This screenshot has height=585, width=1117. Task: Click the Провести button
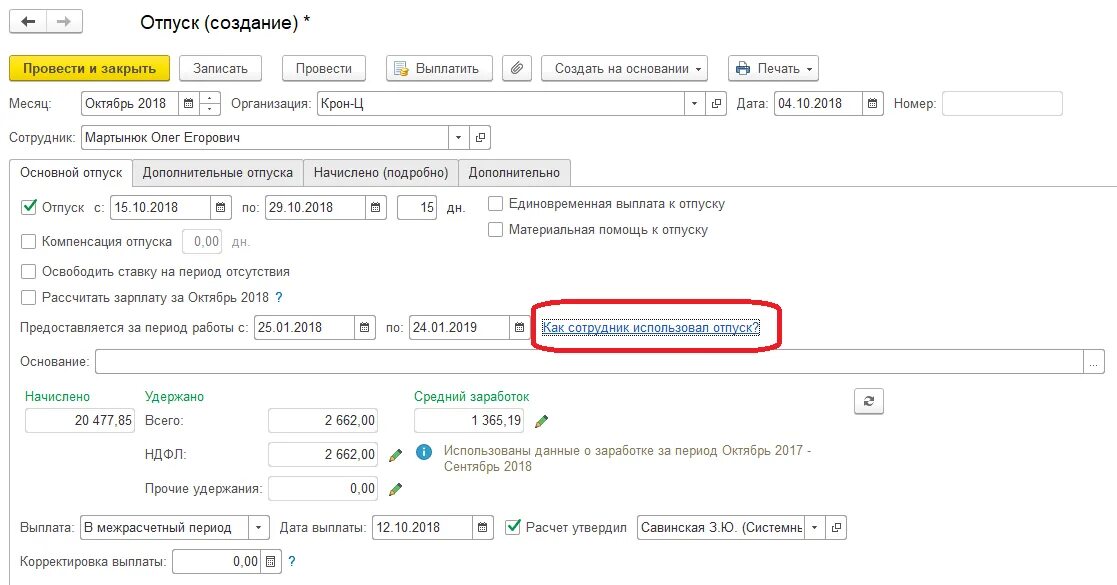(324, 68)
